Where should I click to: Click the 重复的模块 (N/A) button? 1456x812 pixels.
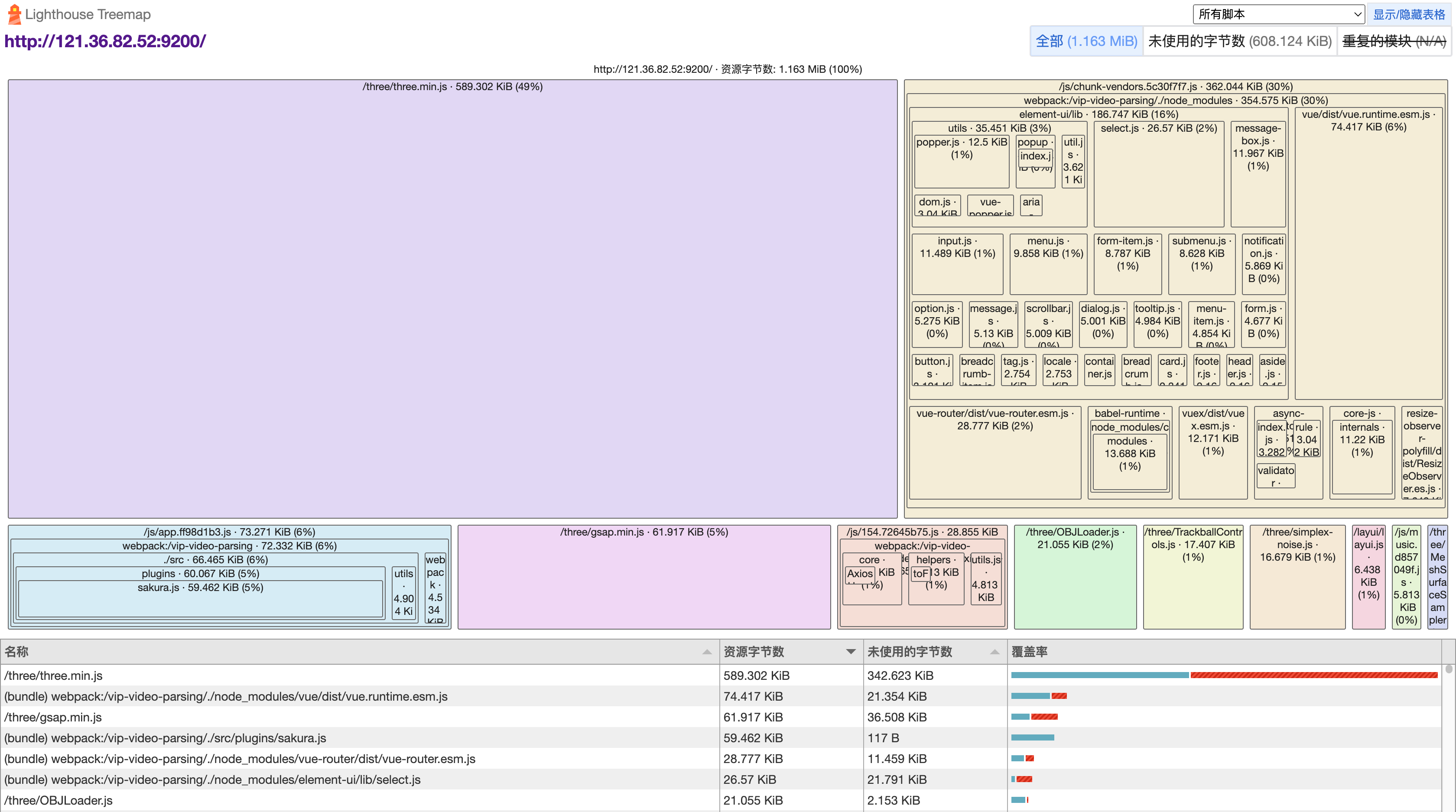click(x=1393, y=41)
